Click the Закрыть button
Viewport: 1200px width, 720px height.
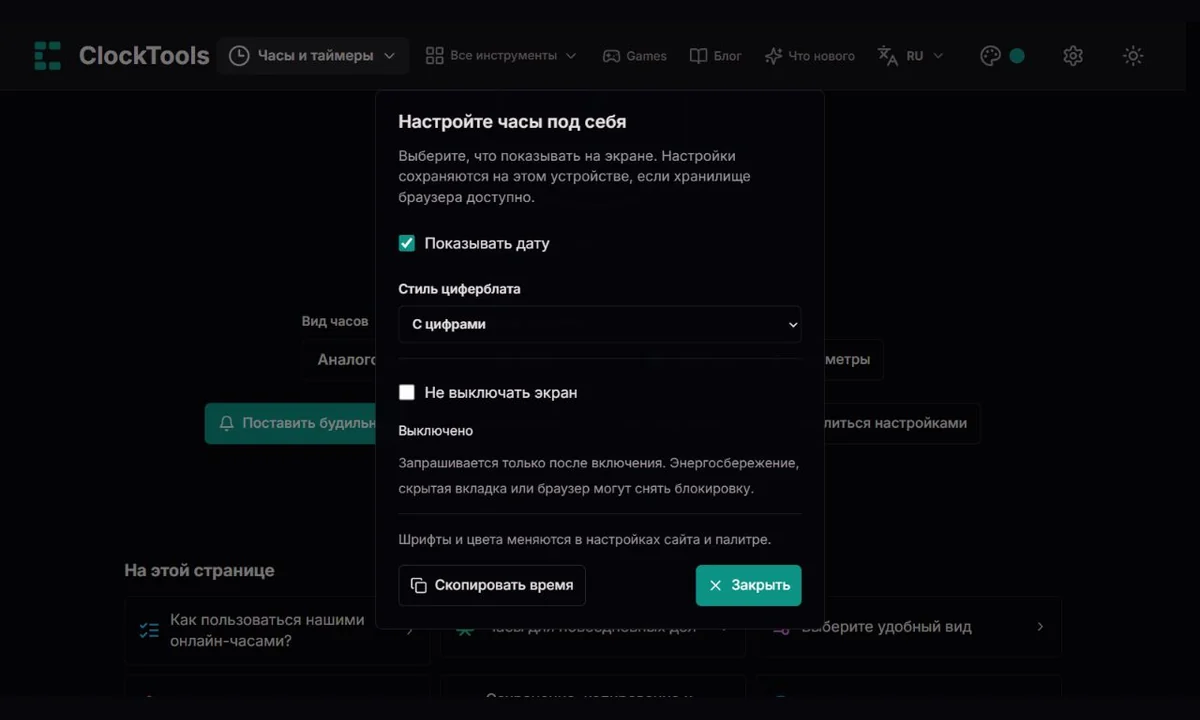(x=749, y=585)
